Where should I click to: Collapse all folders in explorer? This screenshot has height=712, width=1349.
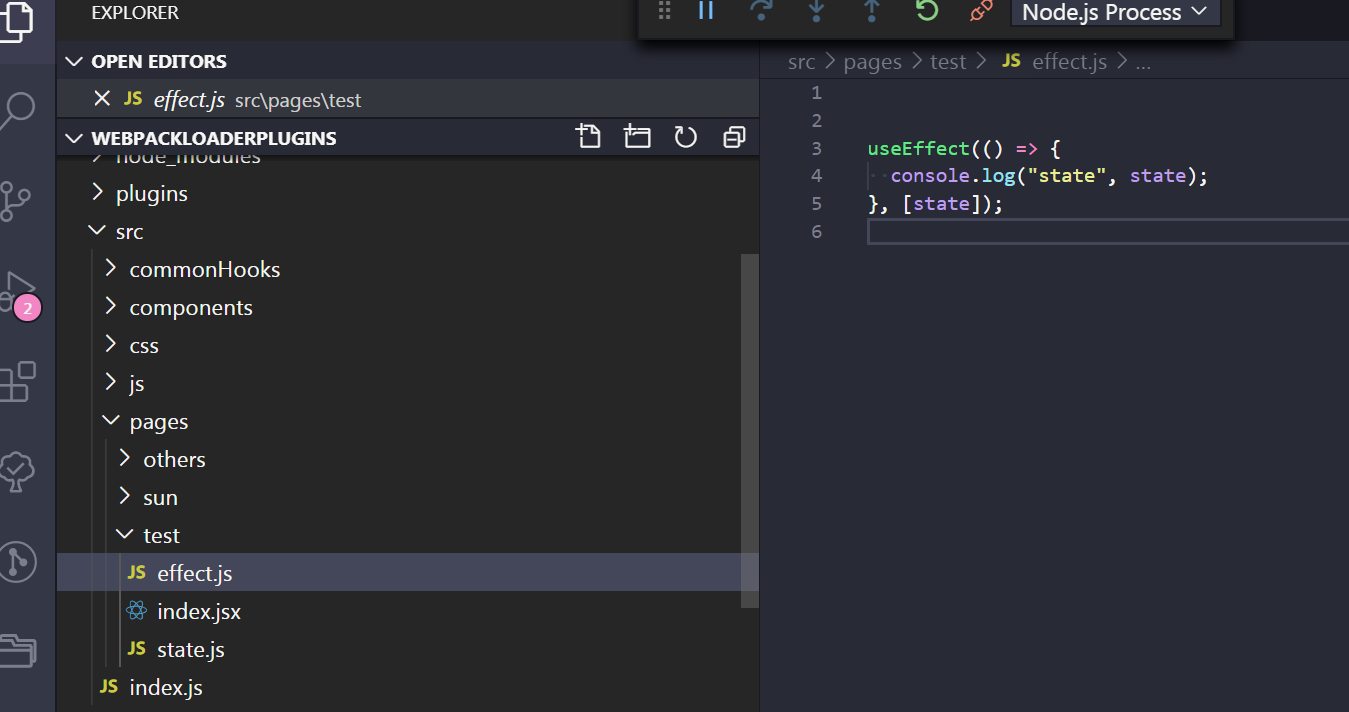(x=734, y=137)
